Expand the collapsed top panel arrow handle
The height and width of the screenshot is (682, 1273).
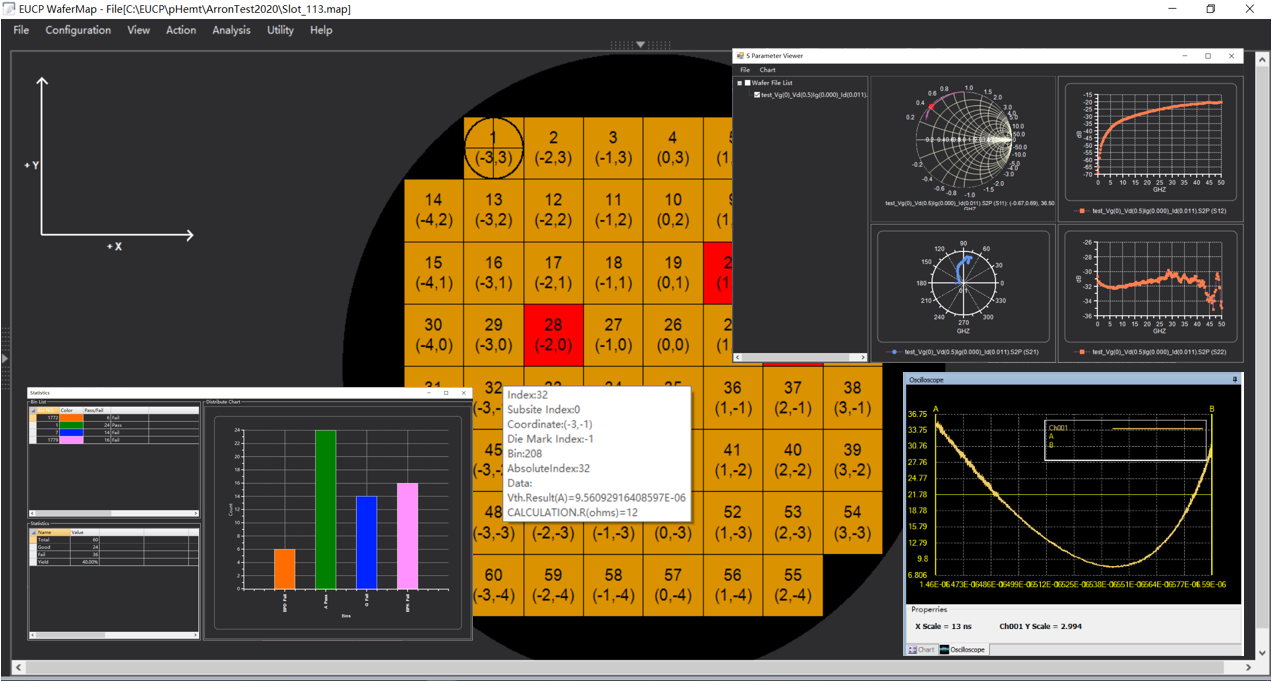[641, 45]
